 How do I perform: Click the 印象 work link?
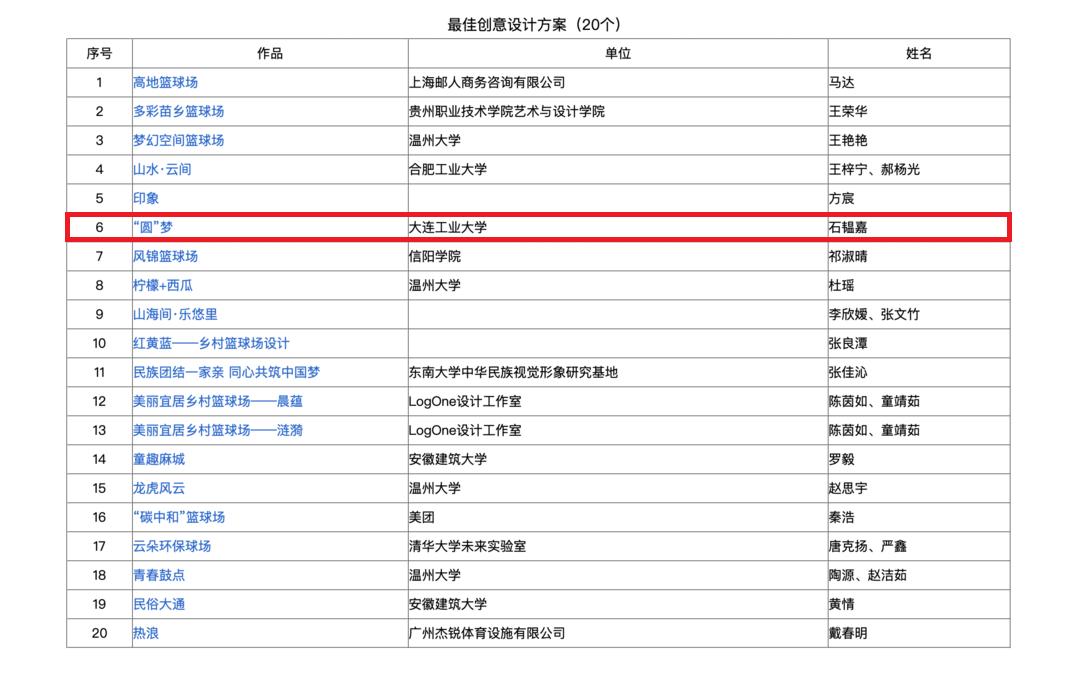point(146,198)
